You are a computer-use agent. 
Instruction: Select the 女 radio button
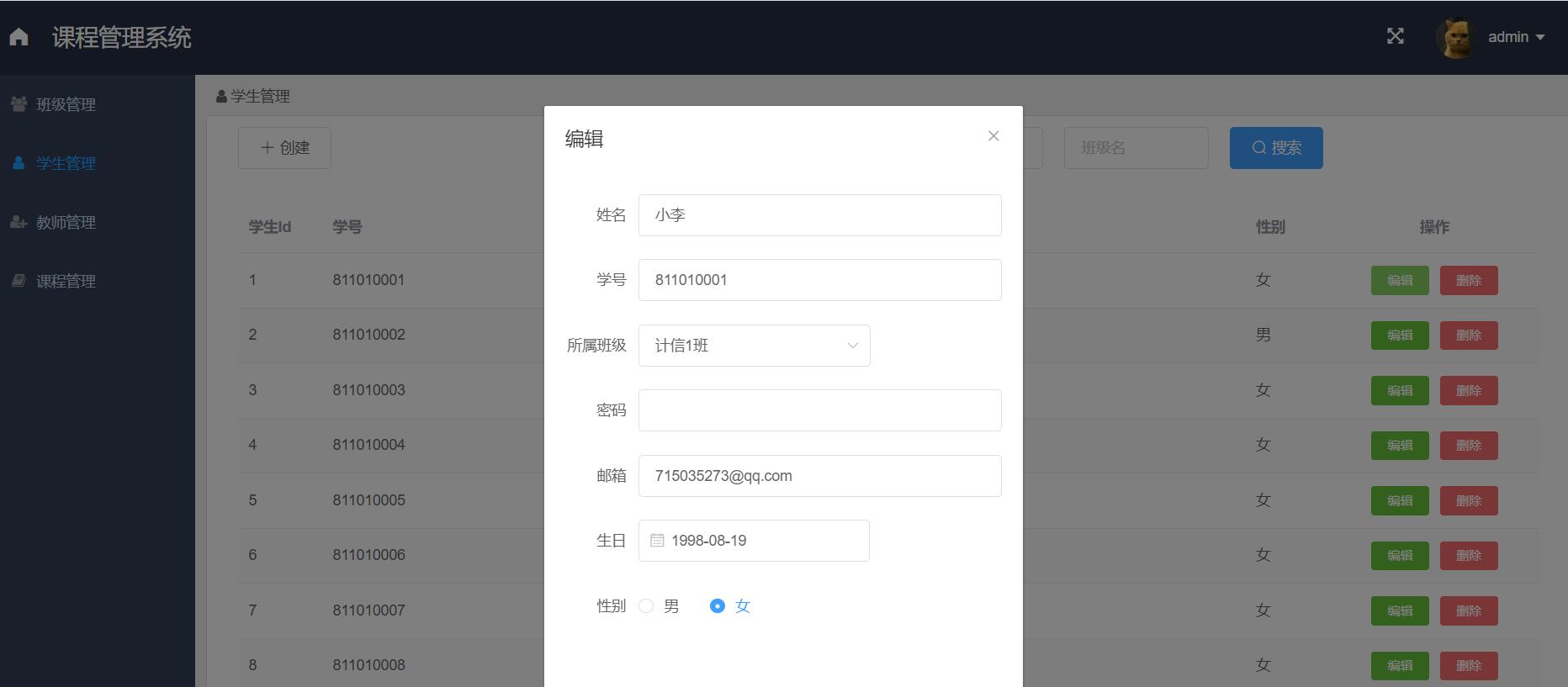click(x=718, y=605)
